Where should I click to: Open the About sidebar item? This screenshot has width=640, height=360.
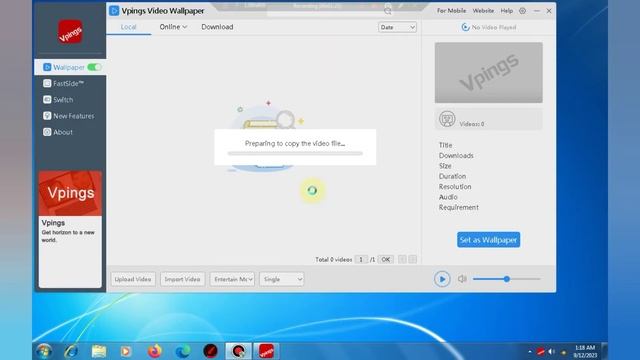[58, 132]
